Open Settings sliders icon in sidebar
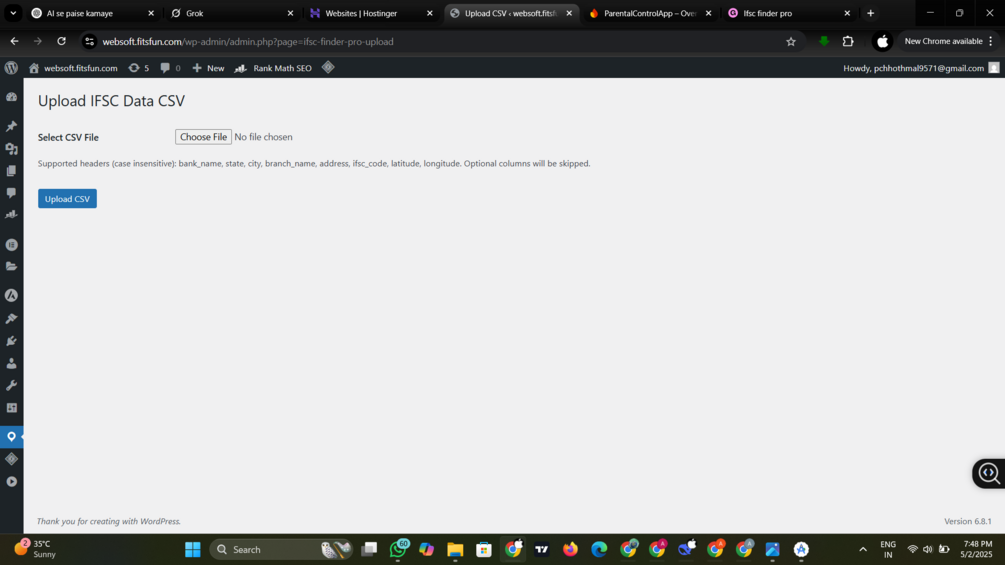The height and width of the screenshot is (565, 1005). tap(12, 408)
